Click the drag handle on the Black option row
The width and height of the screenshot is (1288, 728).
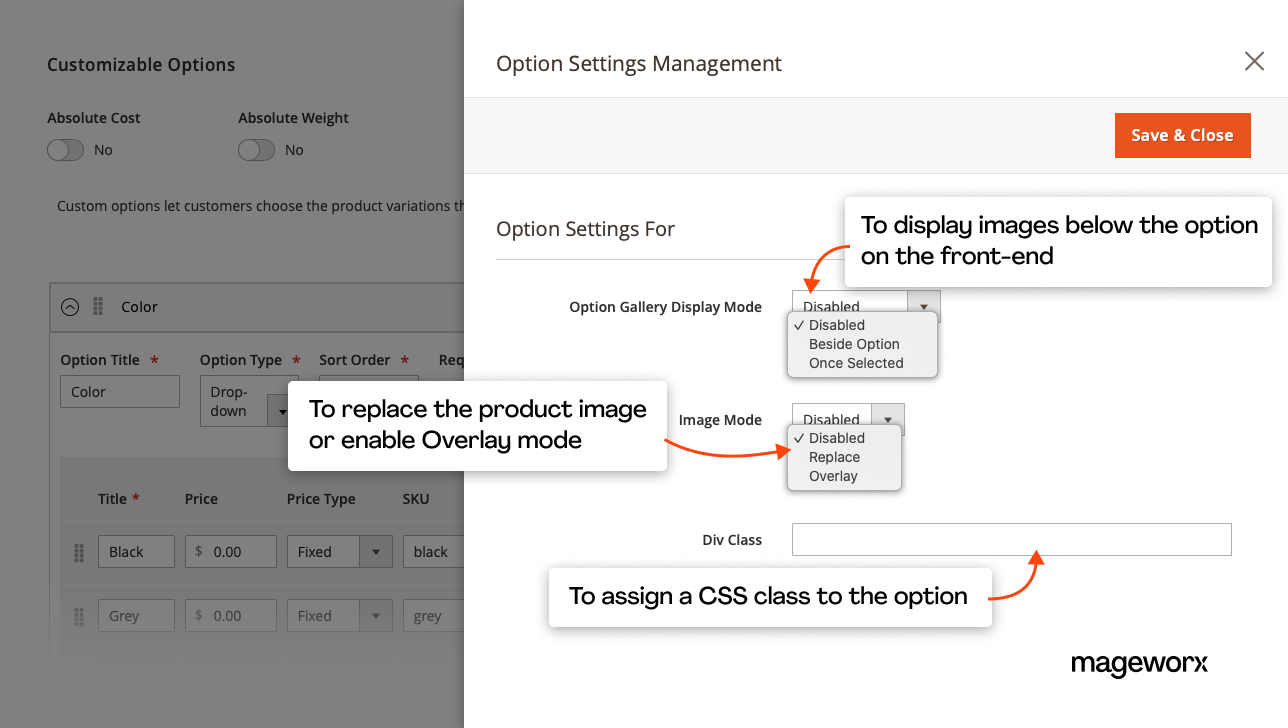click(x=78, y=551)
